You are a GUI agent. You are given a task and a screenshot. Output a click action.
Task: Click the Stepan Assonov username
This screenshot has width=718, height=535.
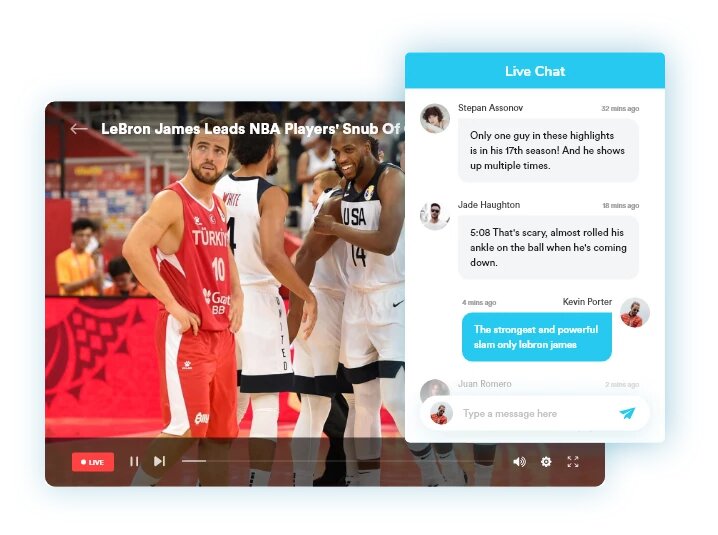click(x=490, y=108)
